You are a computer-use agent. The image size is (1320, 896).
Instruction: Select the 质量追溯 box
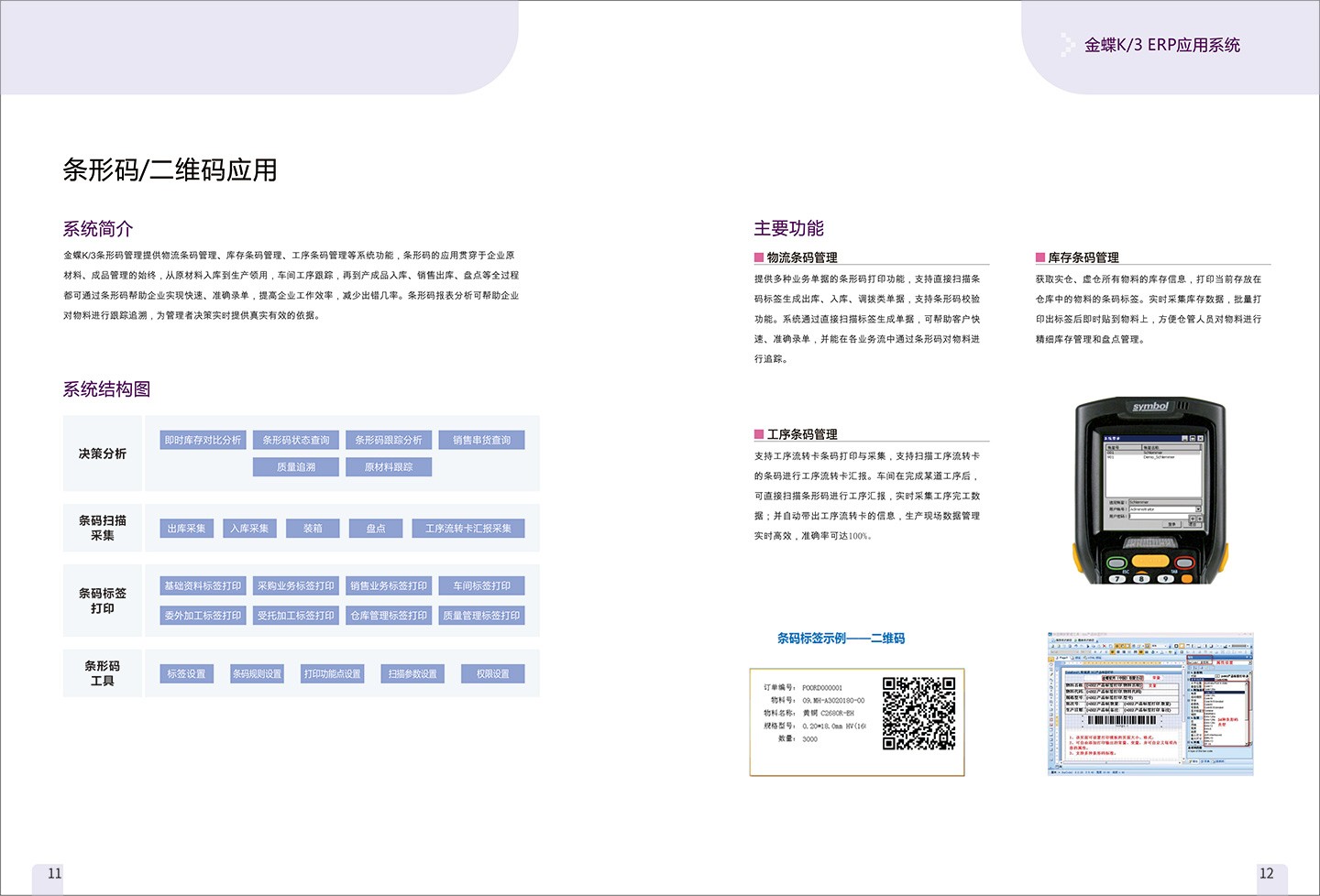pyautogui.click(x=295, y=467)
